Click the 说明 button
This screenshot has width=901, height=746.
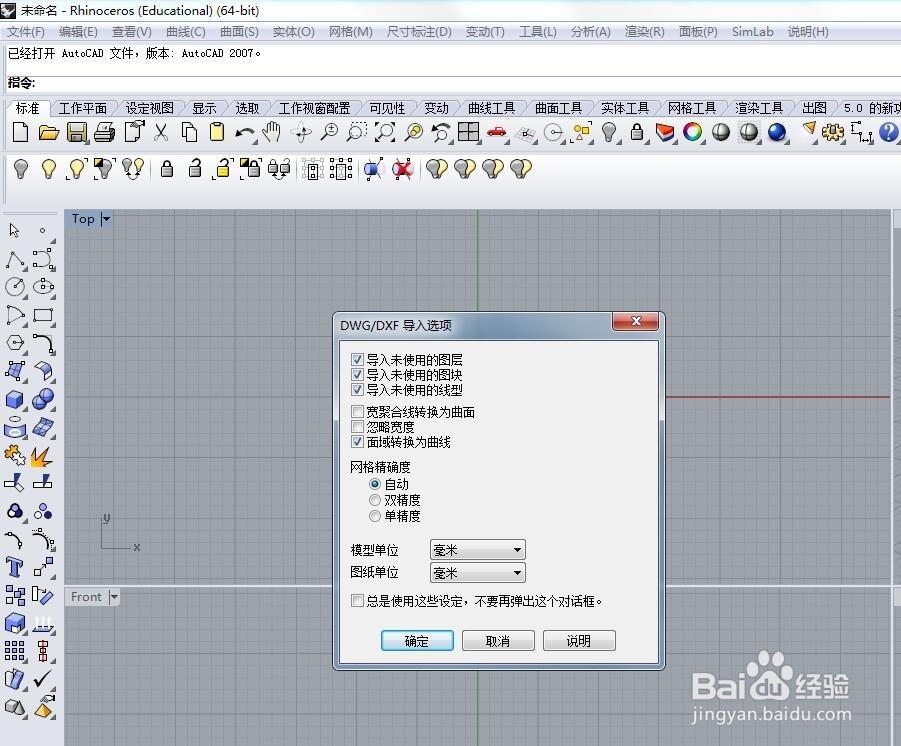[x=579, y=640]
